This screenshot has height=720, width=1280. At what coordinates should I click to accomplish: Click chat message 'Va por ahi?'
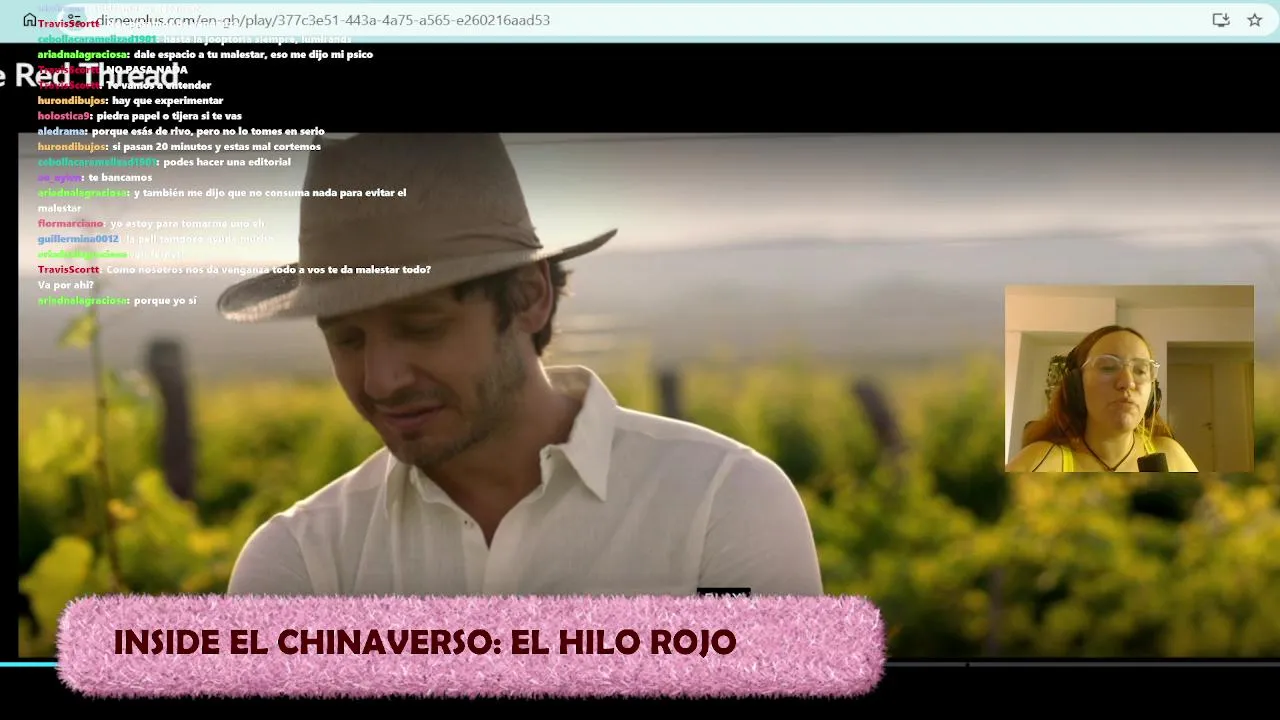(66, 285)
